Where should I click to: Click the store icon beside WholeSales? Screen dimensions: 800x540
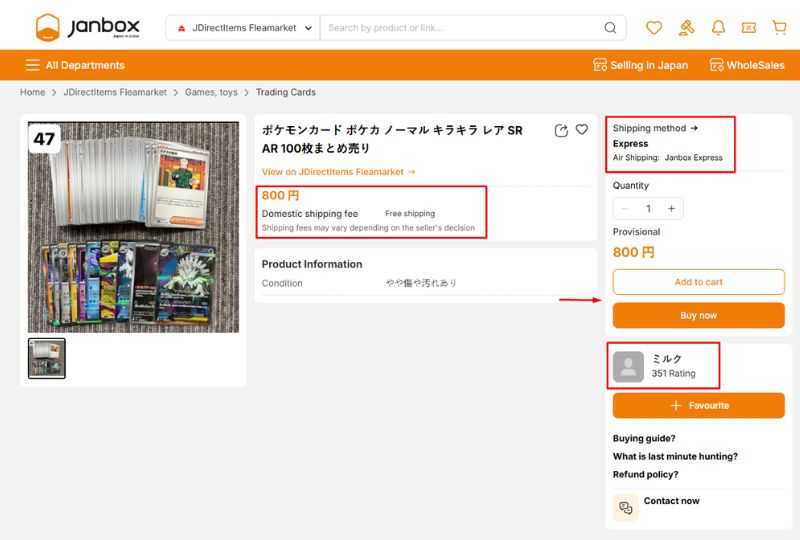pyautogui.click(x=716, y=65)
